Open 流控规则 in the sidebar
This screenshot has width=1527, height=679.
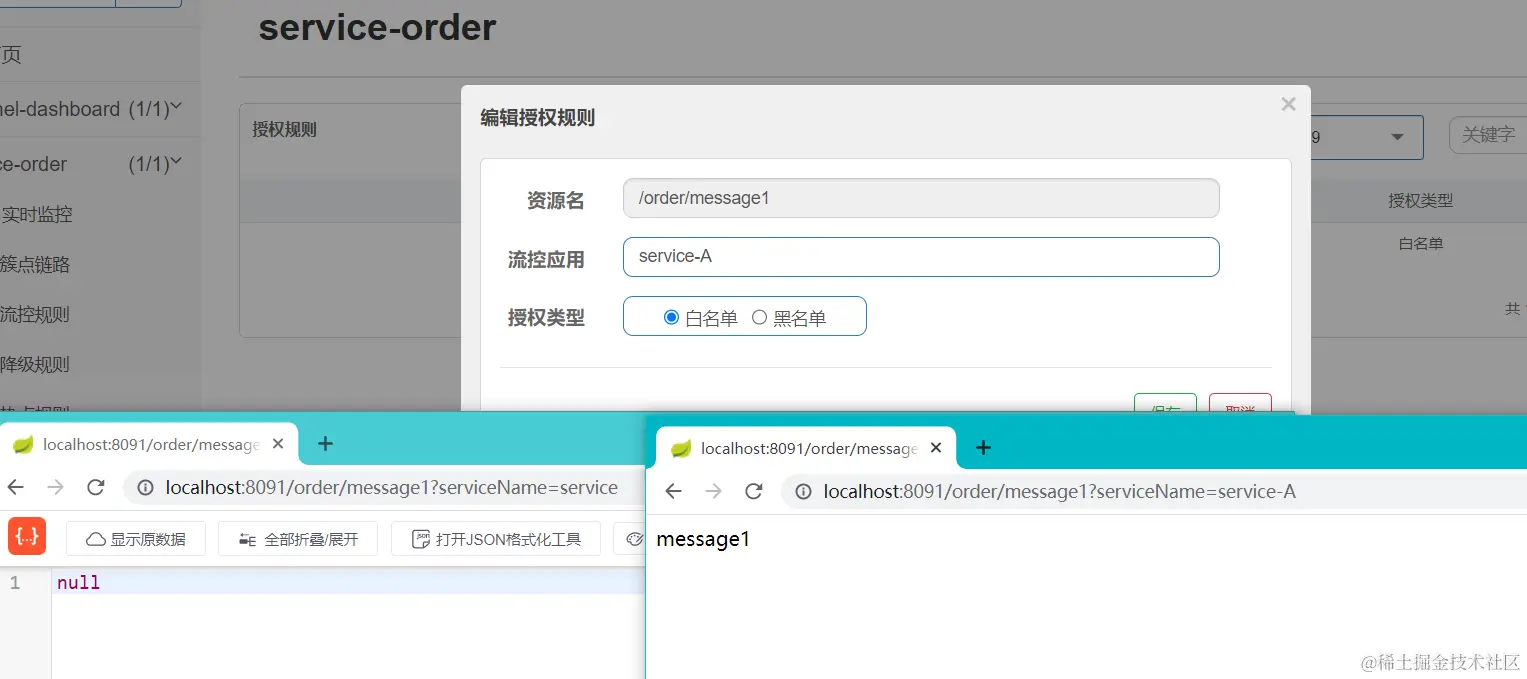pos(35,314)
